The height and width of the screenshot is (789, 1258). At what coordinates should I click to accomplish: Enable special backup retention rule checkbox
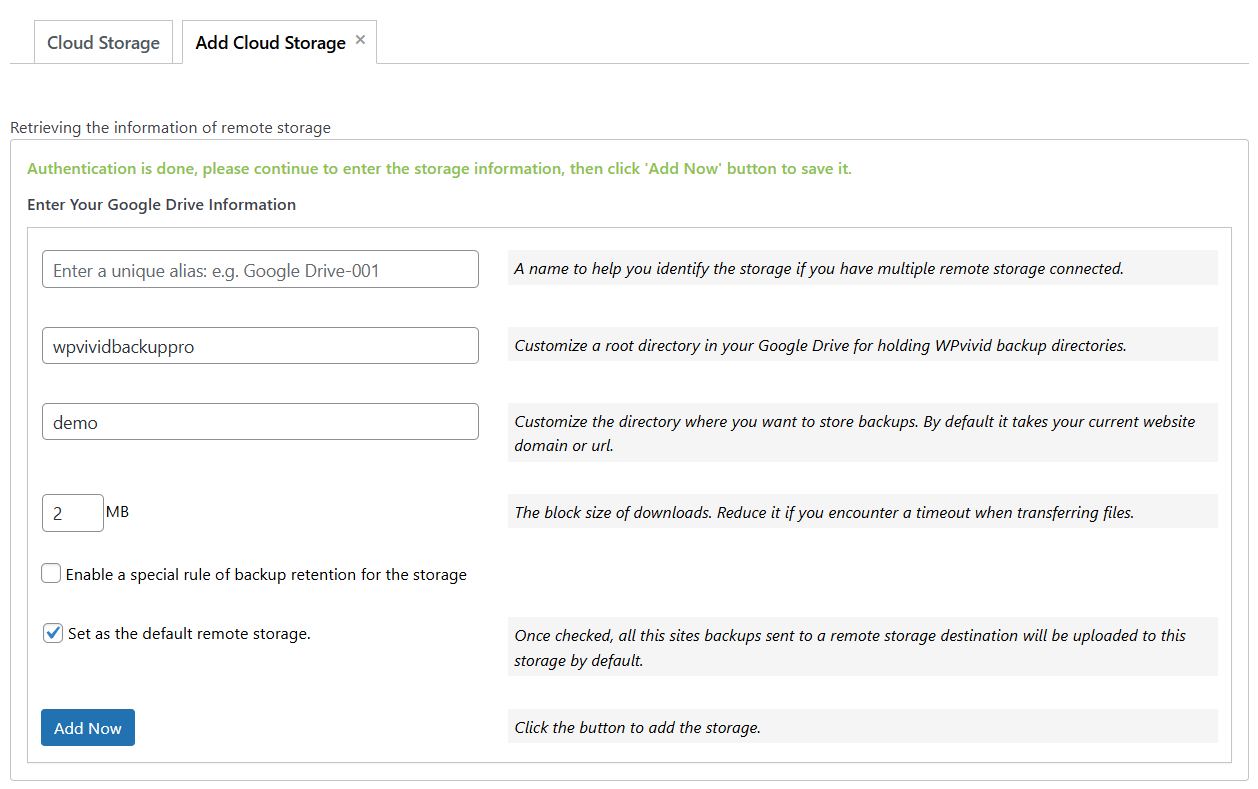51,574
